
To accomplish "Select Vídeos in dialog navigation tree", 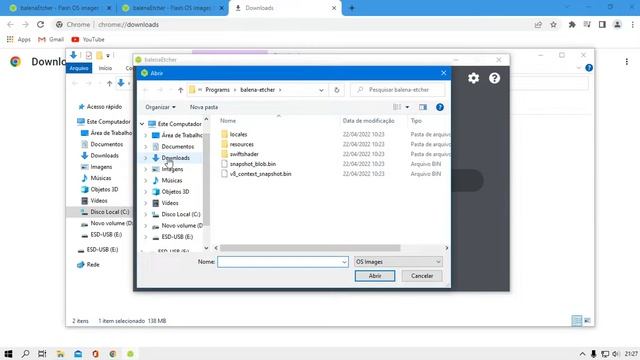I will coord(170,203).
